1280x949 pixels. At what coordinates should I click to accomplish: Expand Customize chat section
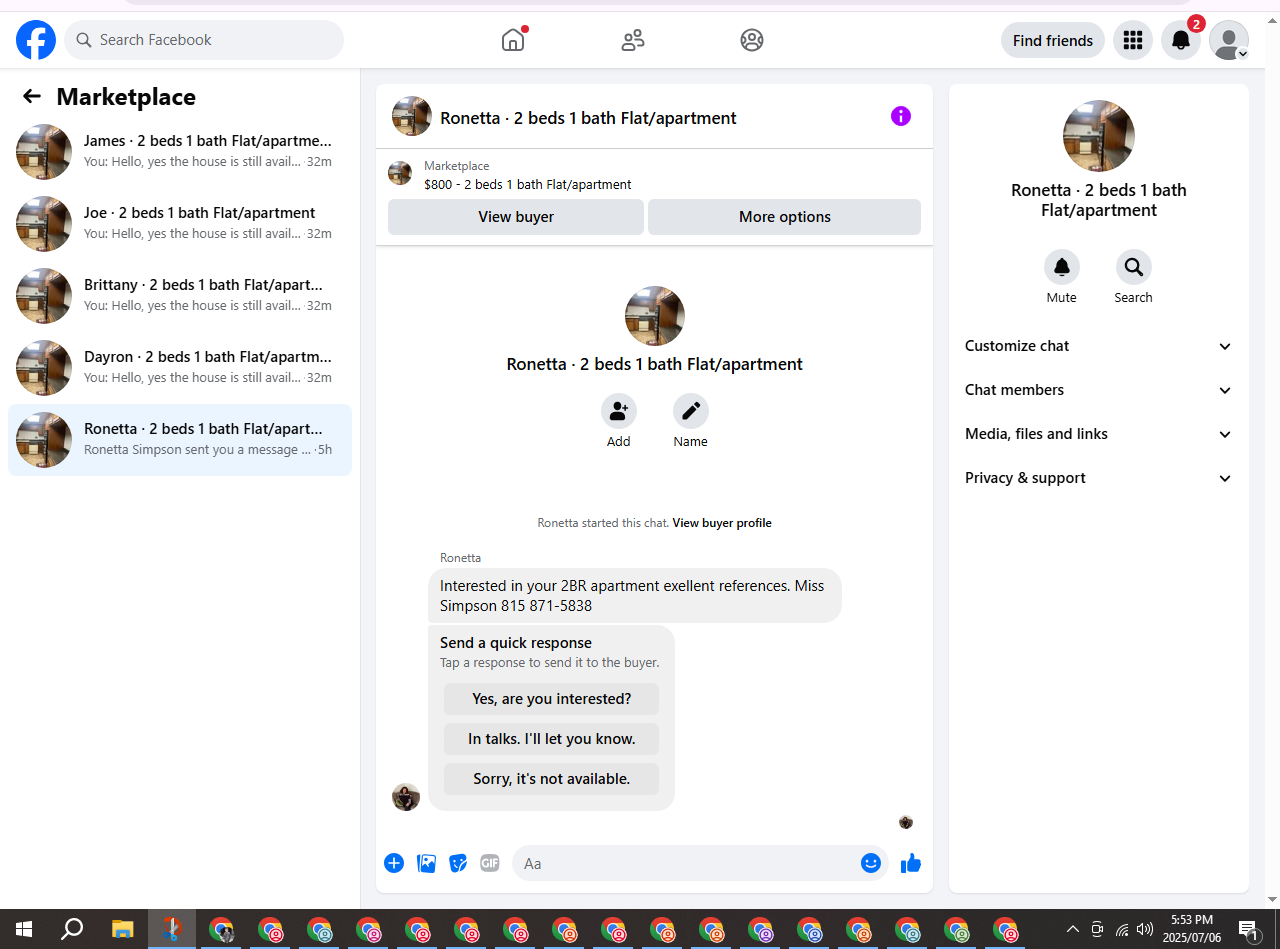pos(1099,346)
